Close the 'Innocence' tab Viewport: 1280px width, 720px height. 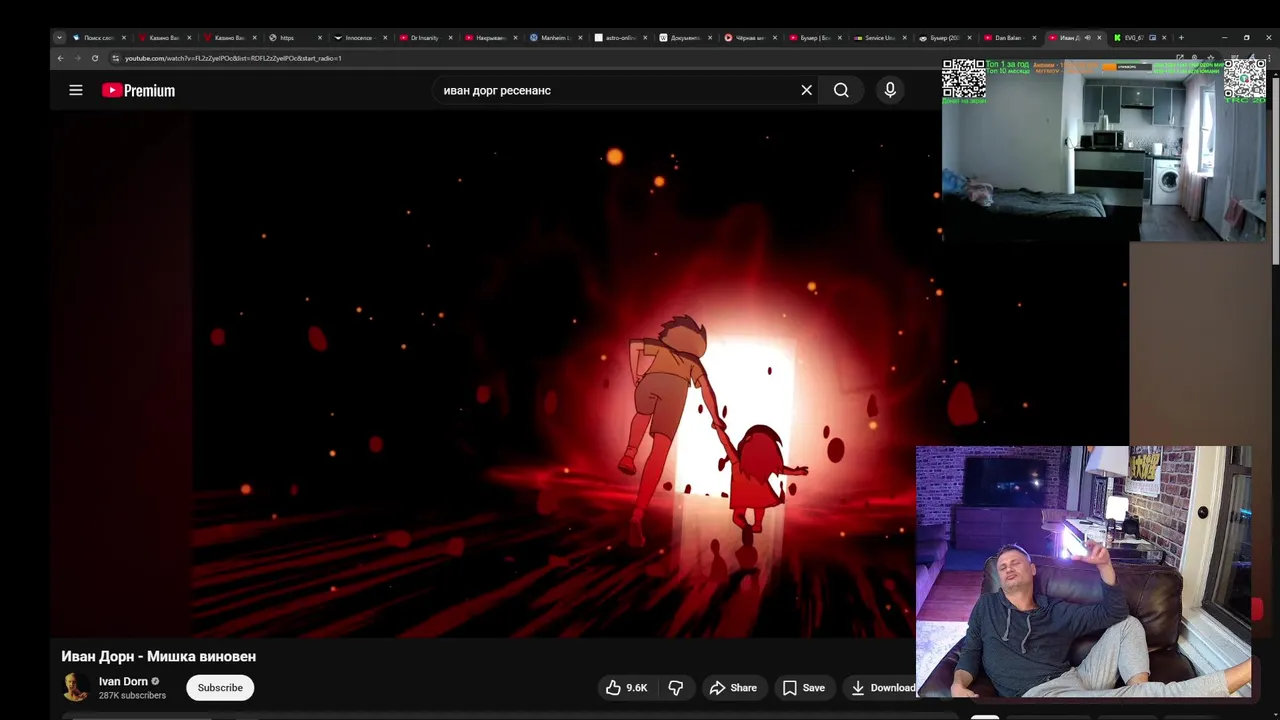click(x=385, y=38)
